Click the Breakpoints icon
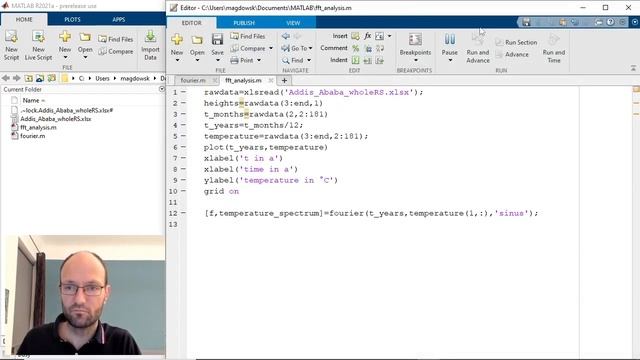 pyautogui.click(x=415, y=40)
